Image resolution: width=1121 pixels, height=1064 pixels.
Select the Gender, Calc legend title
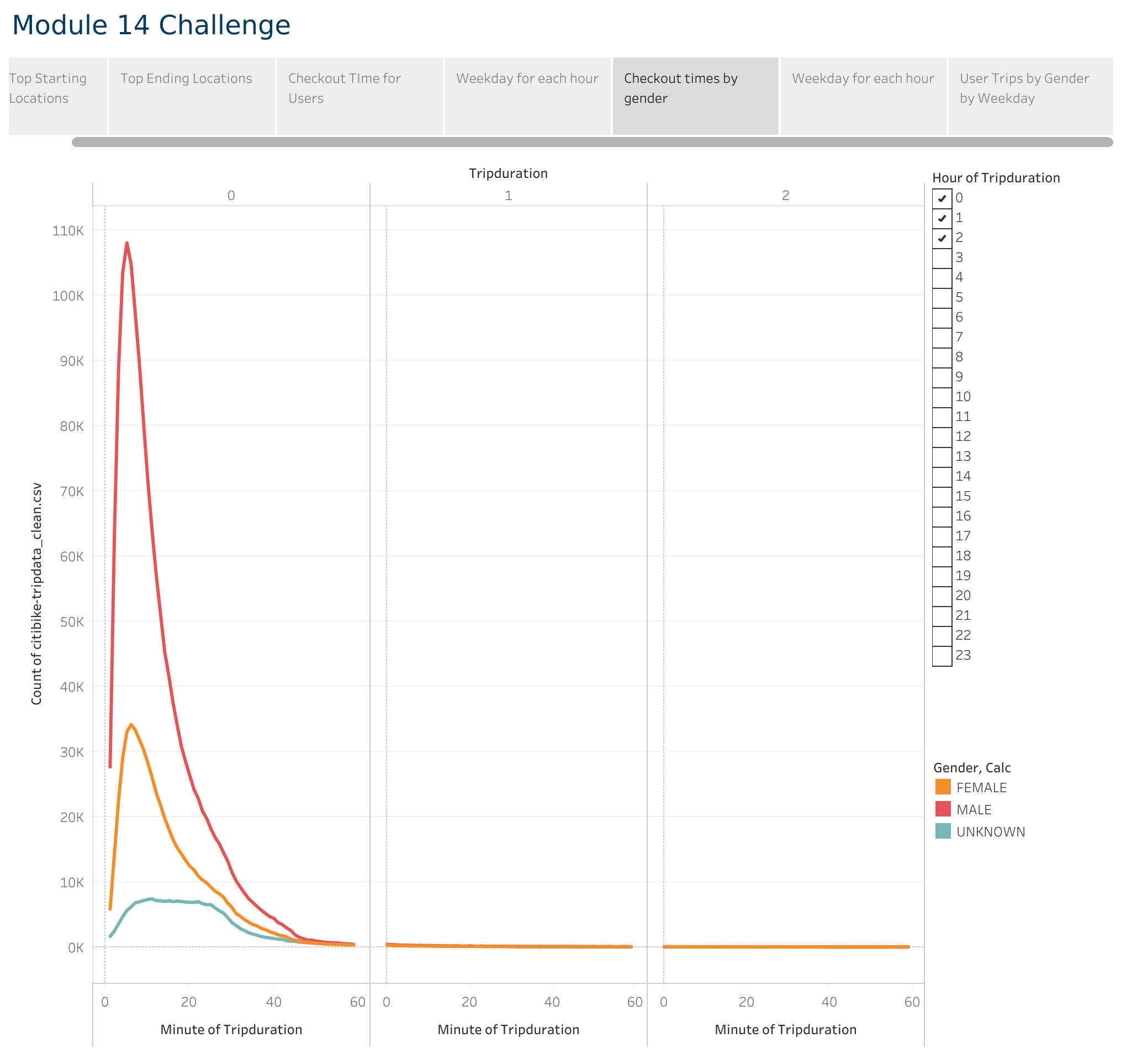click(971, 767)
